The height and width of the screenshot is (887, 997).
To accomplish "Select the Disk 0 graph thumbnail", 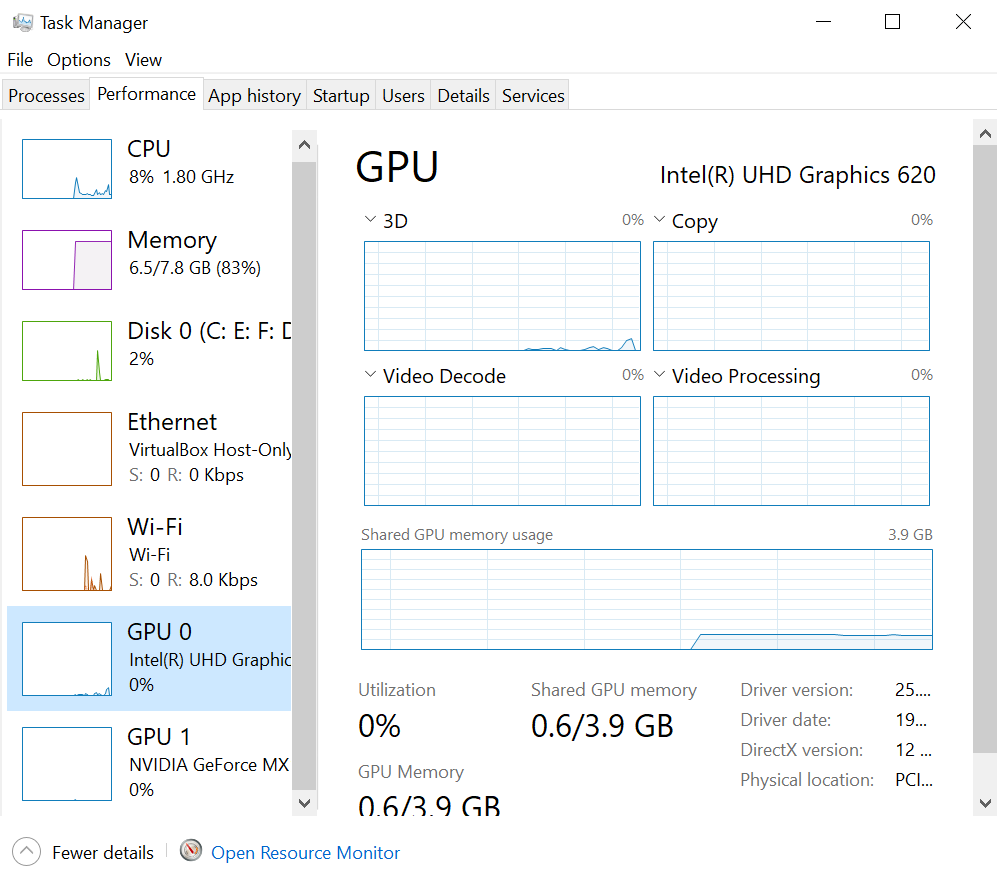I will tap(67, 351).
